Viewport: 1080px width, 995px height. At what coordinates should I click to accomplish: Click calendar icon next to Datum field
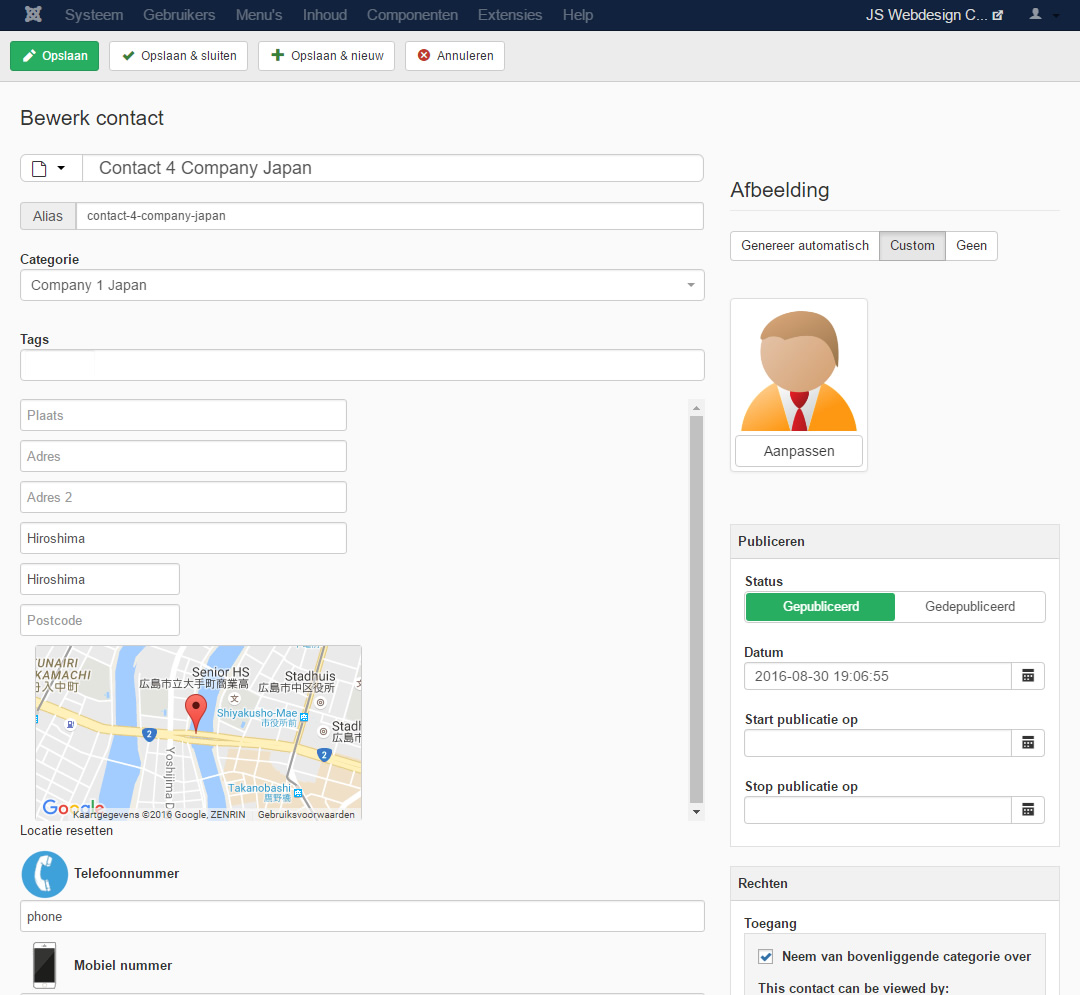[1027, 676]
